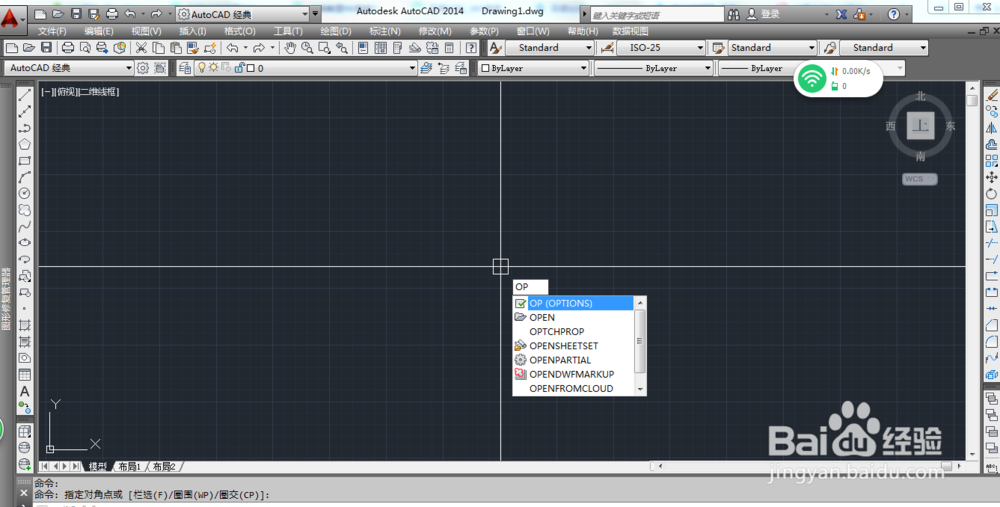This screenshot has height=507, width=1000.
Task: Select the Polyline draw tool
Action: coord(25,128)
